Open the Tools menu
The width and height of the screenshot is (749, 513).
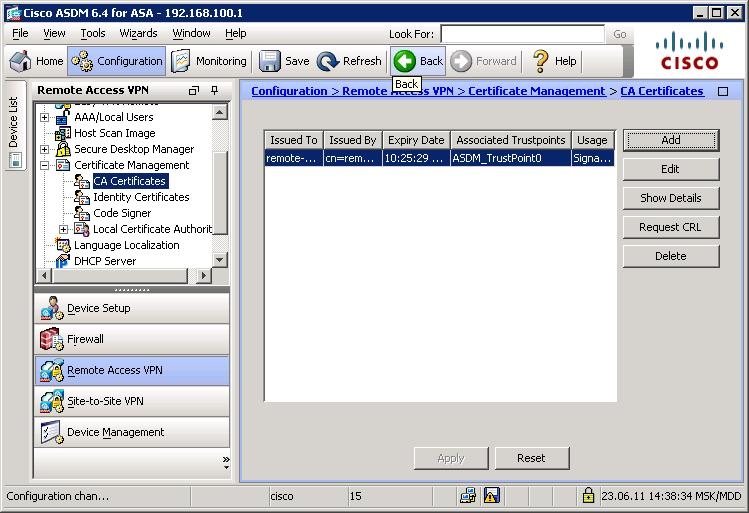(93, 33)
